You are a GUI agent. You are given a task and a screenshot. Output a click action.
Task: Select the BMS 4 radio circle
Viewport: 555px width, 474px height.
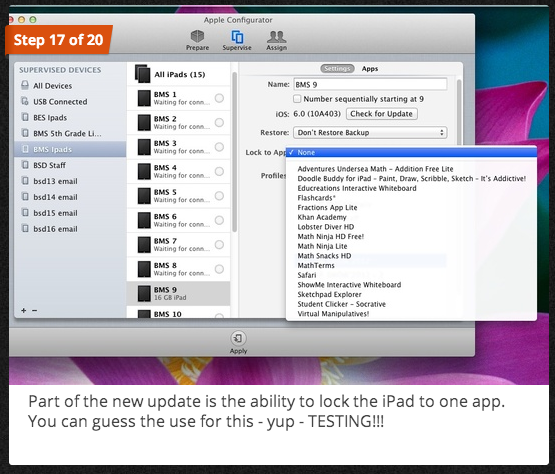coord(219,171)
